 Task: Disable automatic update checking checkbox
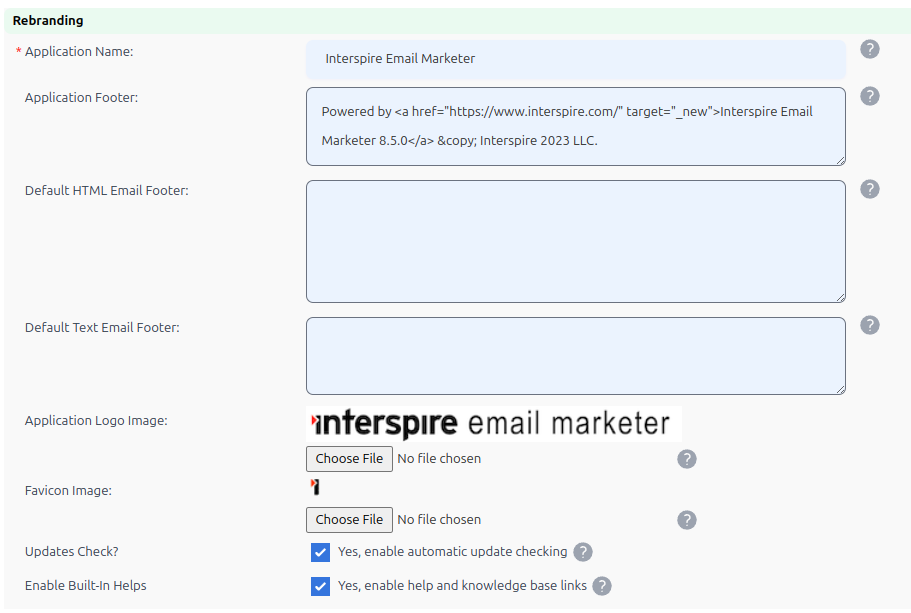320,552
